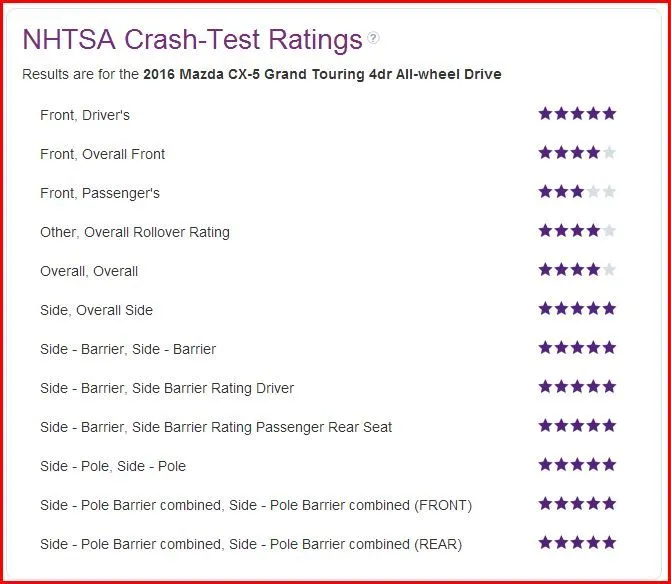Click the Side - Pole star rating
This screenshot has height=584, width=671.
point(577,465)
